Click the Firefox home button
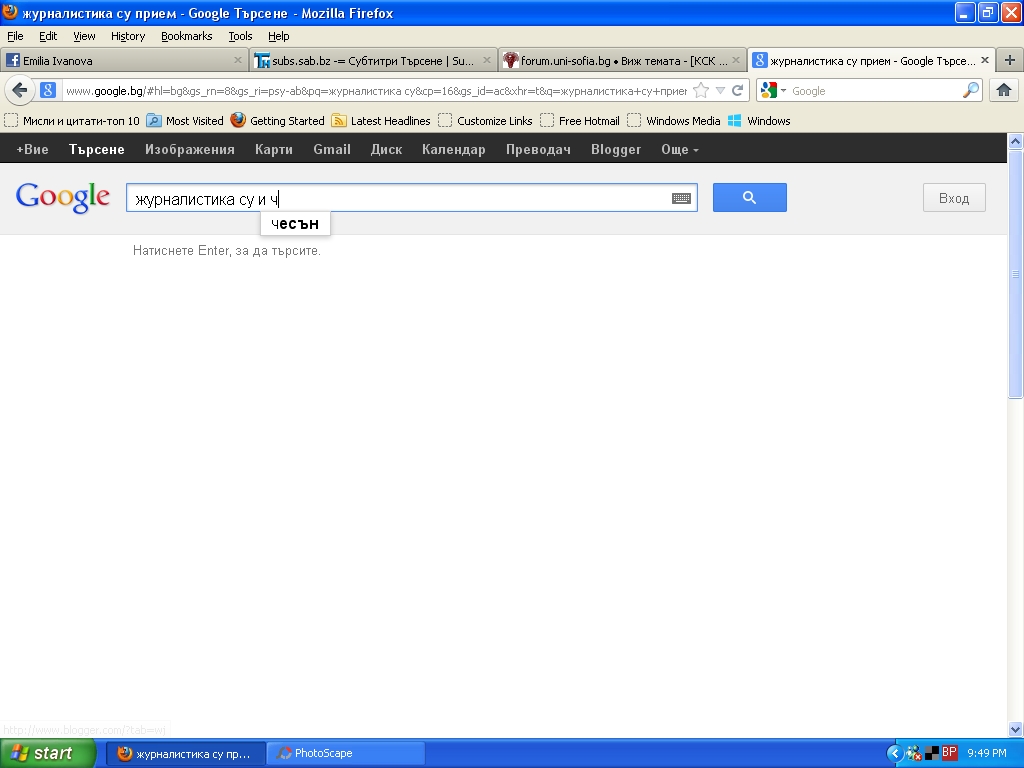This screenshot has width=1024, height=768. click(x=1004, y=91)
